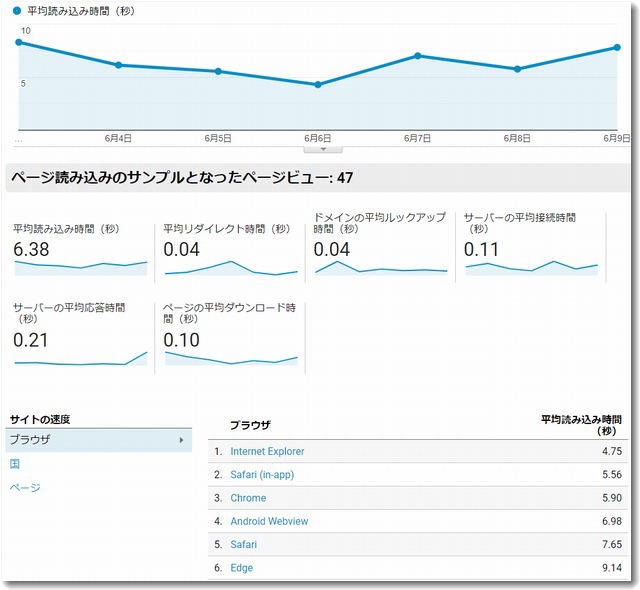Open the Chrome browser link
This screenshot has height=590, width=640.
(x=248, y=498)
